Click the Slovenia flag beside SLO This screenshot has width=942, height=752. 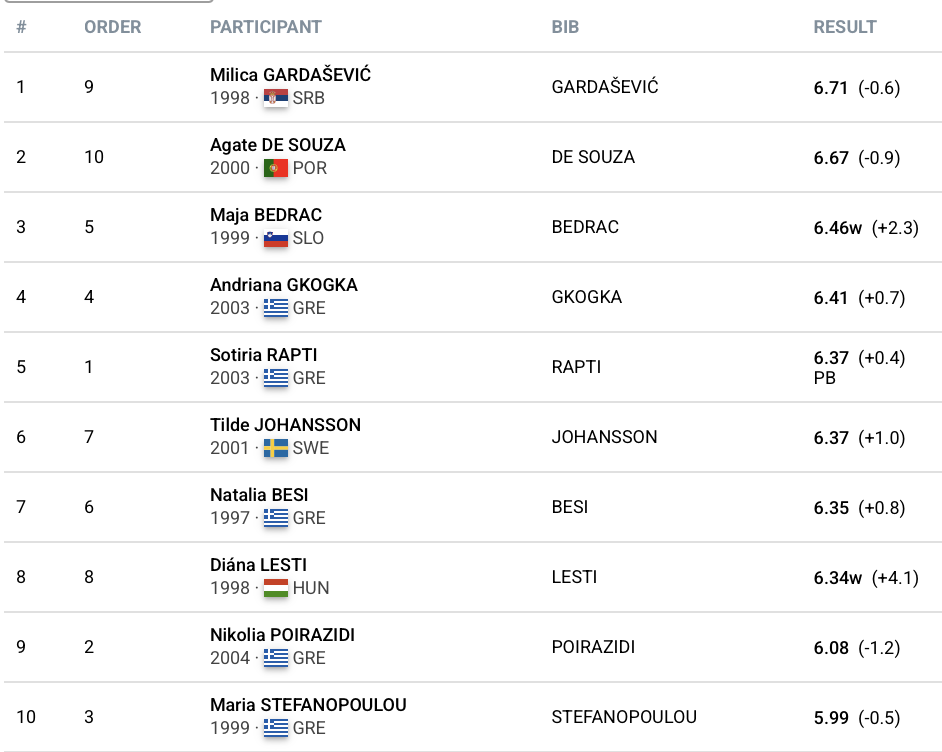pyautogui.click(x=275, y=238)
